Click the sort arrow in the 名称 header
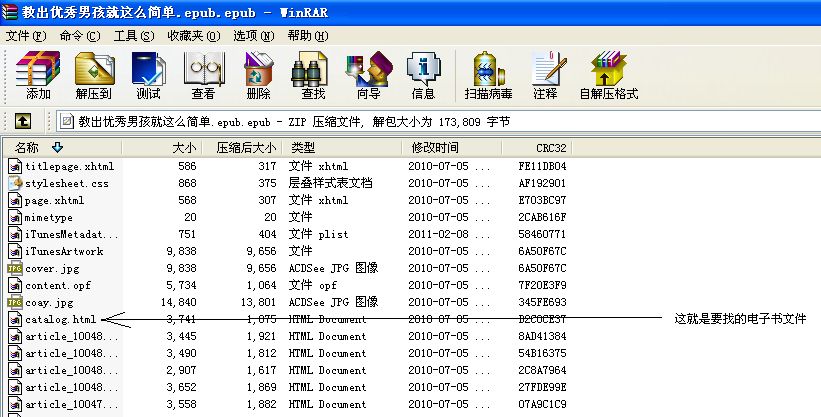The height and width of the screenshot is (417, 821). [x=58, y=148]
